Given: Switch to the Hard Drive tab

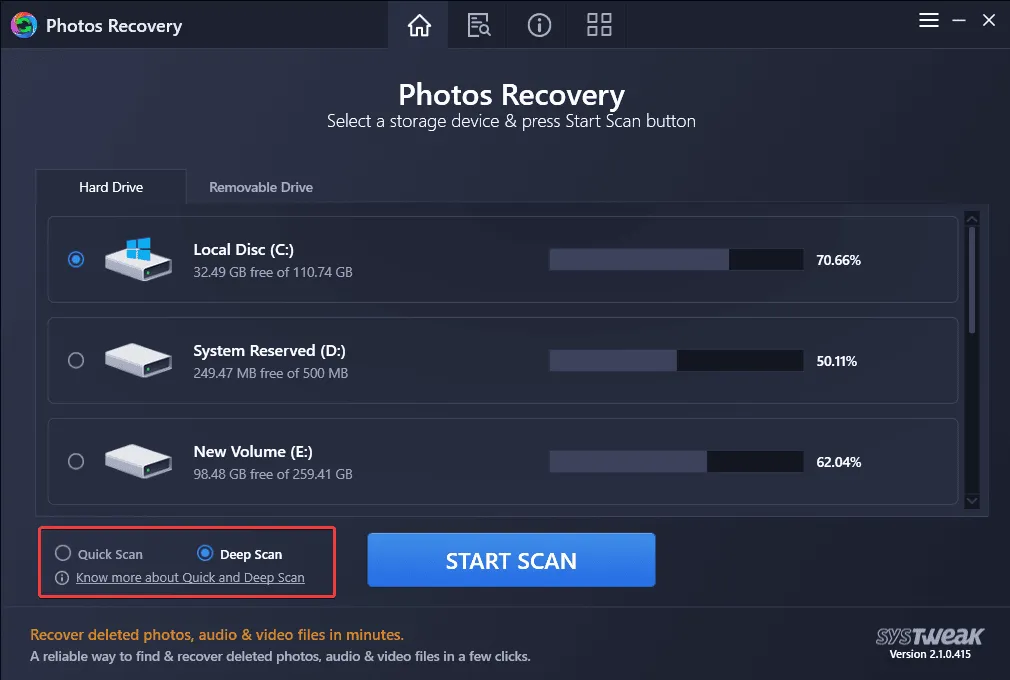Looking at the screenshot, I should [x=111, y=187].
